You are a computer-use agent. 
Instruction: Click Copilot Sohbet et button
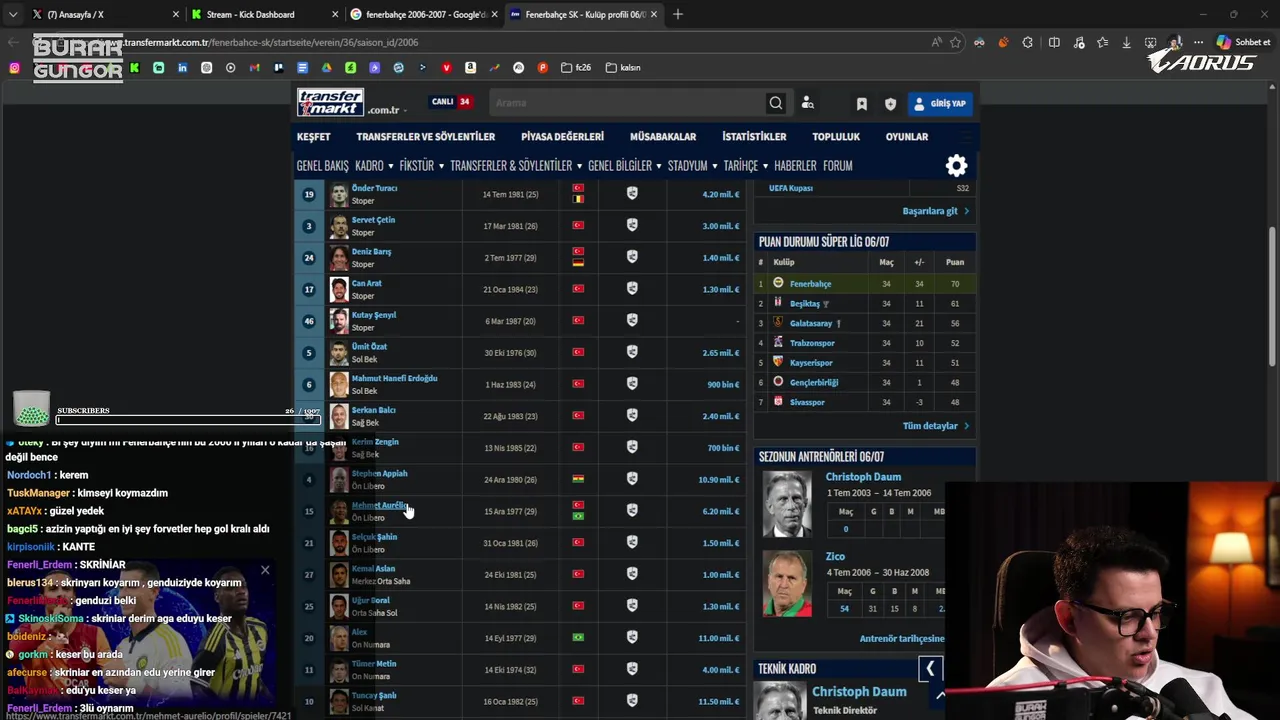(x=1243, y=43)
